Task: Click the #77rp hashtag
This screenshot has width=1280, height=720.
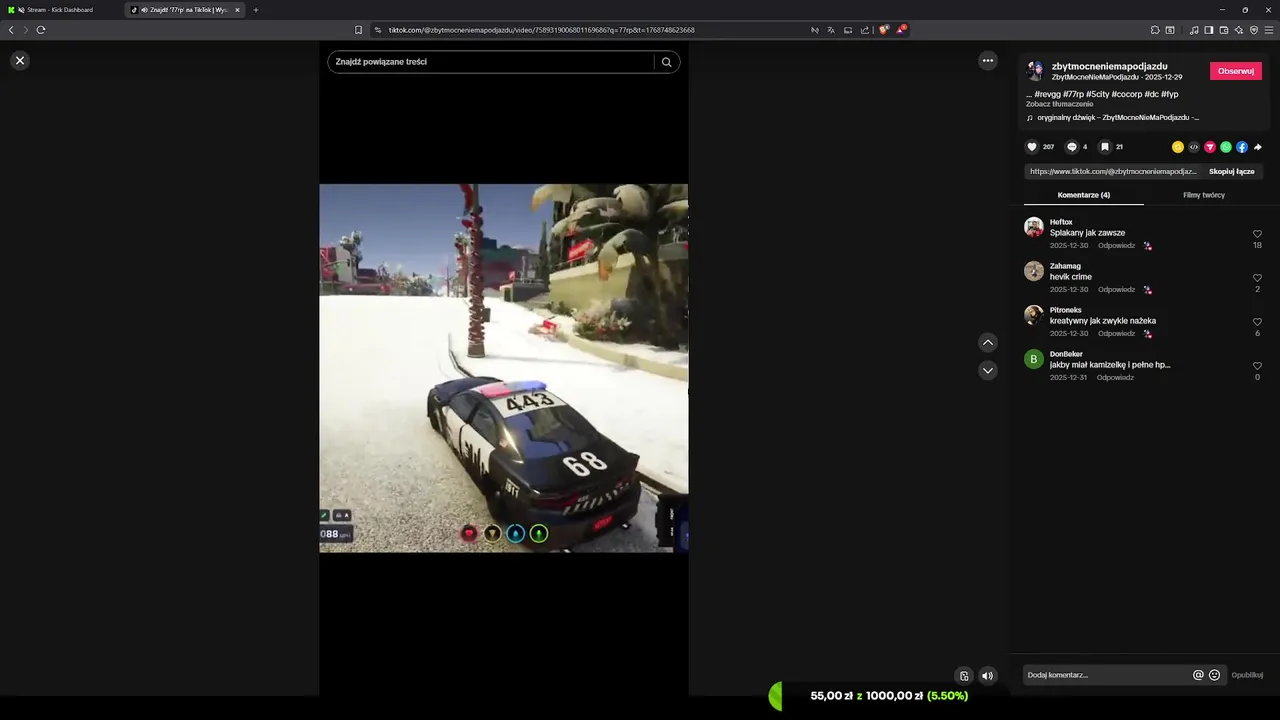Action: click(1074, 94)
